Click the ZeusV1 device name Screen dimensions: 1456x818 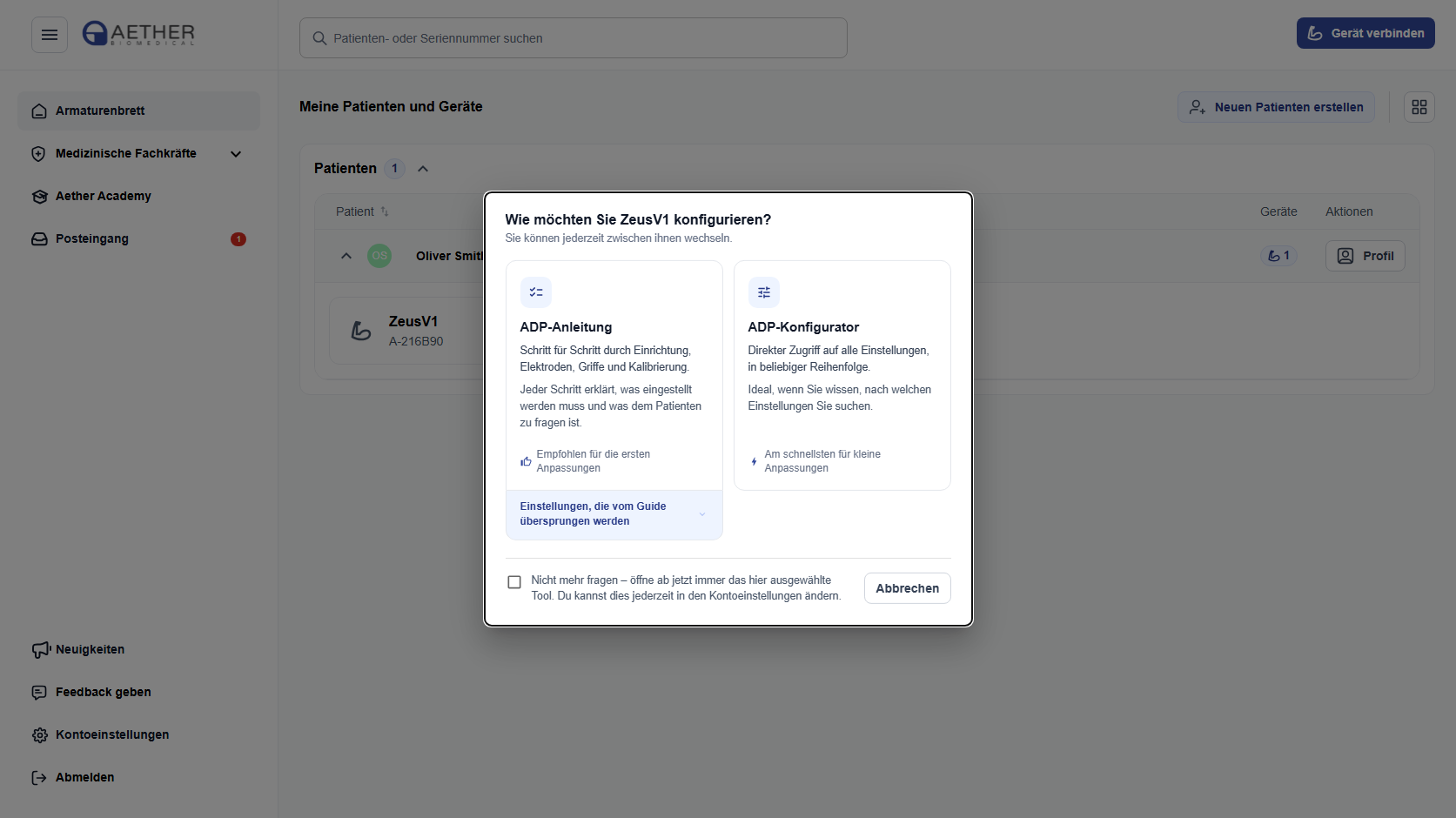pos(413,322)
